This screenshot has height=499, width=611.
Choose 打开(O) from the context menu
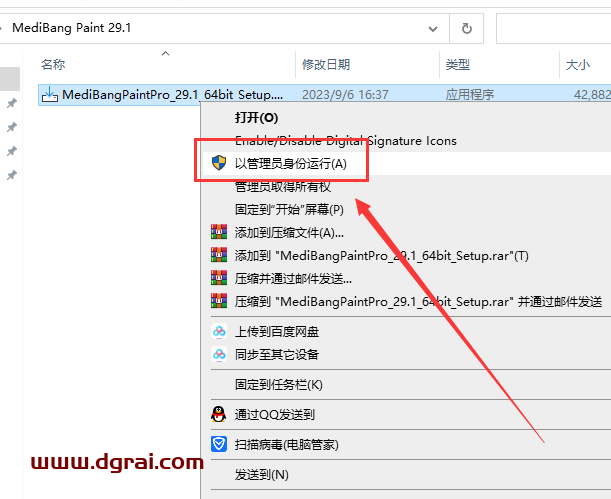[406, 118]
